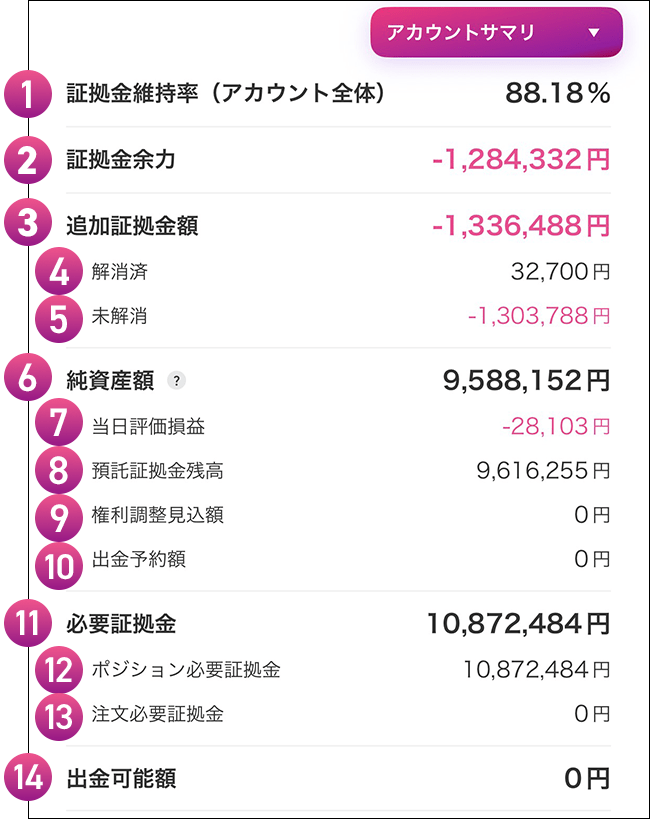650x819 pixels.
Task: Select badge 3 beside 追加証拠金額
Action: tap(27, 222)
